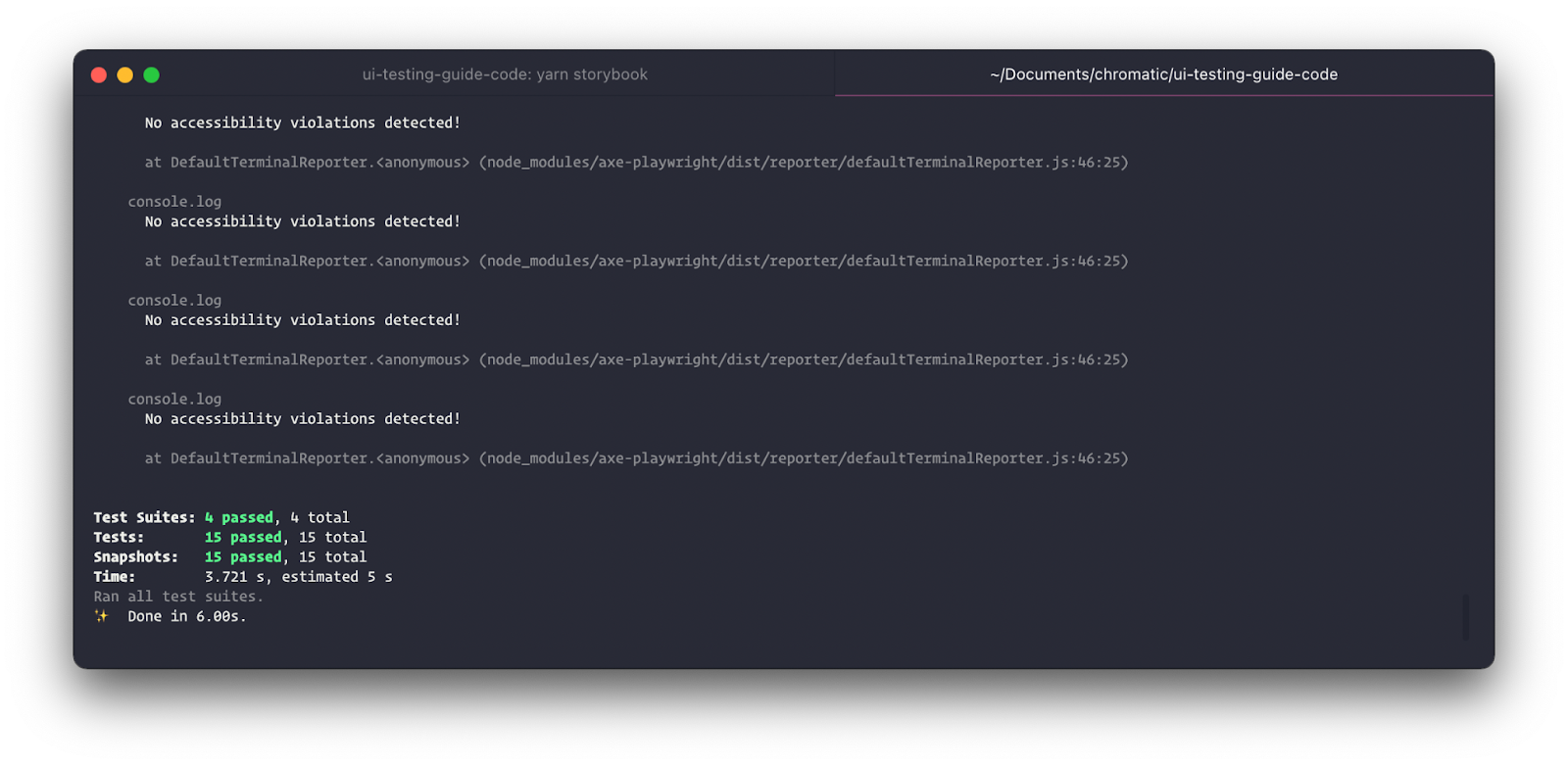Image resolution: width=1568 pixels, height=766 pixels.
Task: Select the last console.log entry
Action: pos(173,399)
